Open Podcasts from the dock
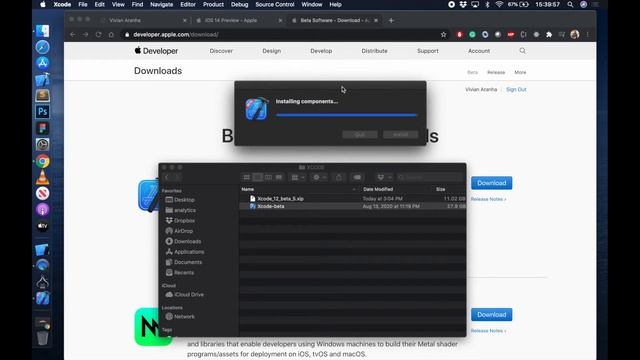The image size is (640, 360). tap(42, 210)
